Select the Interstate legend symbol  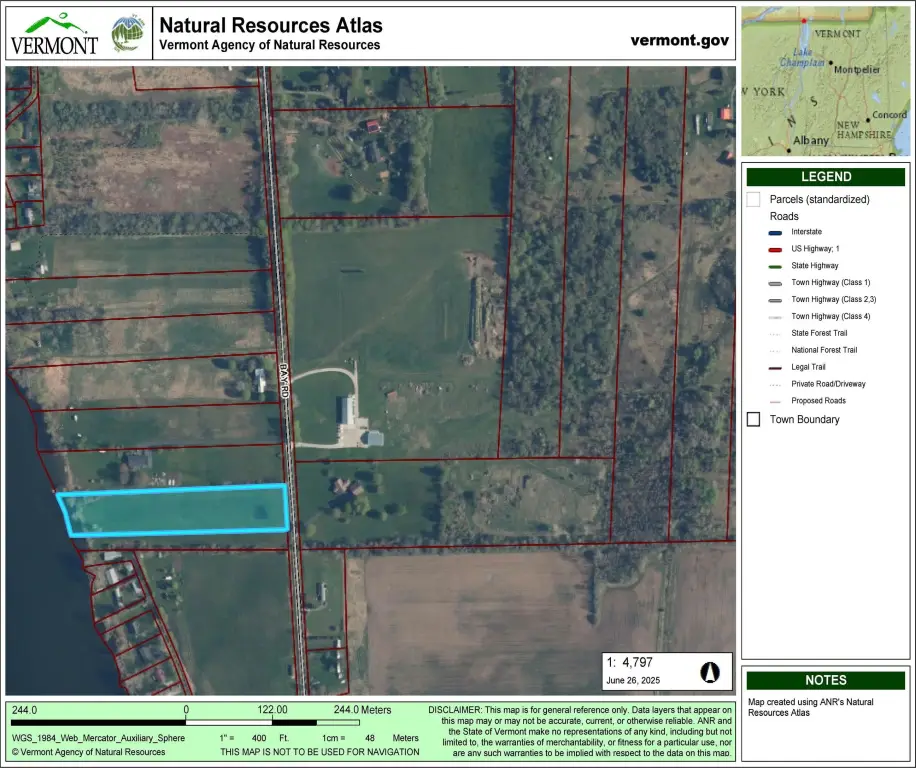tap(776, 232)
